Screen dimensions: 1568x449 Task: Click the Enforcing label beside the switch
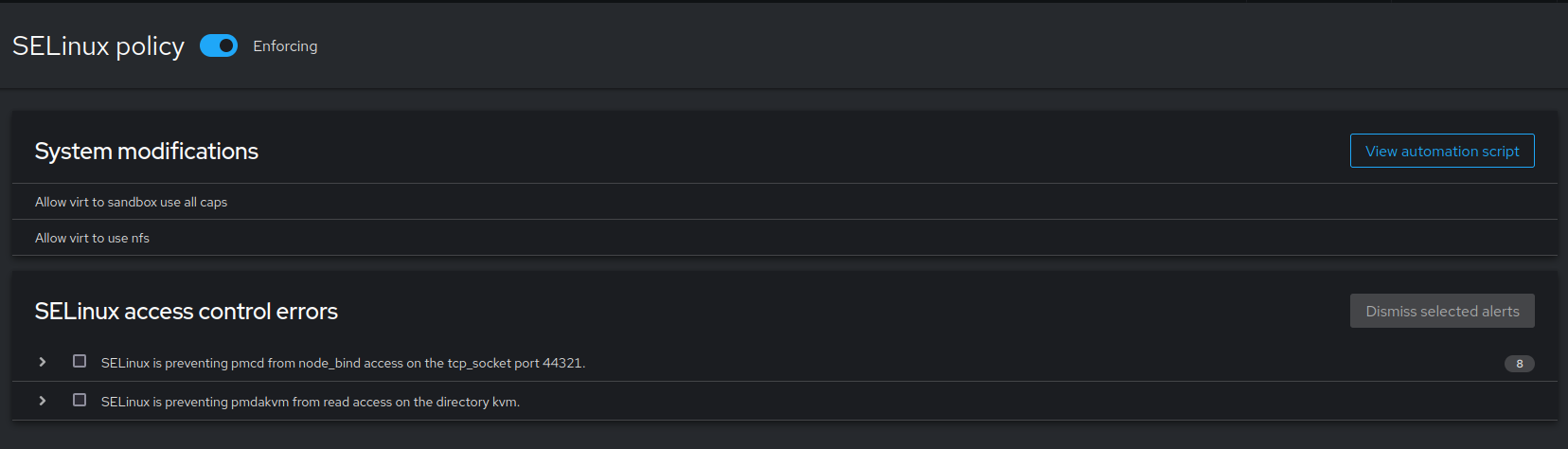[x=285, y=45]
